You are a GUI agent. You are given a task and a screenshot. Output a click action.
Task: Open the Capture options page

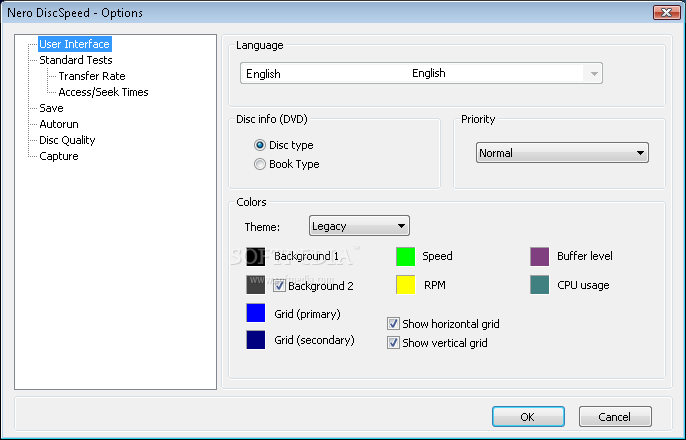pos(59,156)
